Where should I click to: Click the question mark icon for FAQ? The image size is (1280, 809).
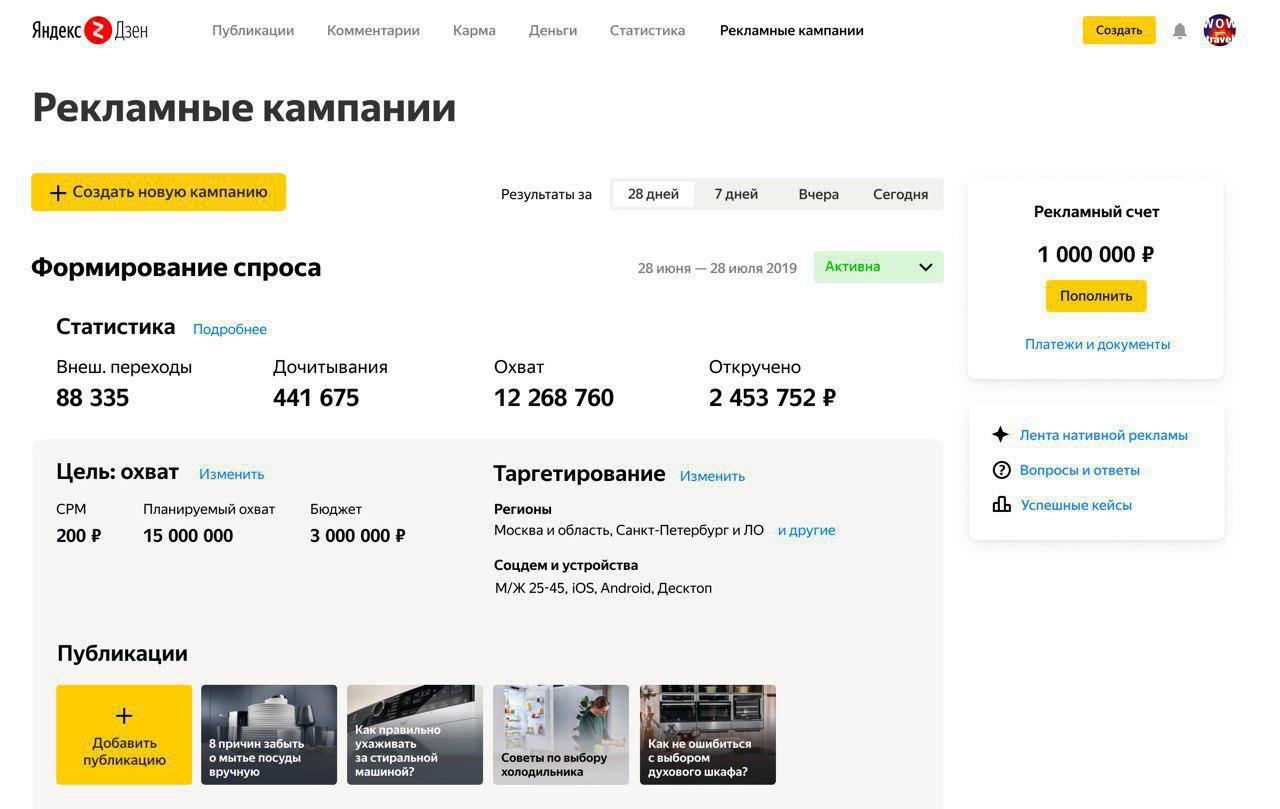click(1001, 470)
